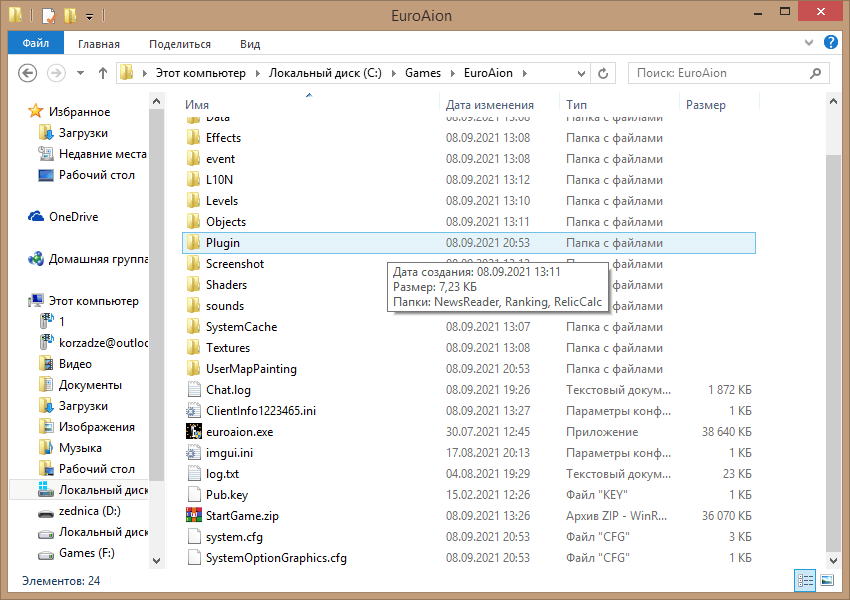Open the euroaion.exe application icon
850x600 pixels.
pyautogui.click(x=194, y=432)
